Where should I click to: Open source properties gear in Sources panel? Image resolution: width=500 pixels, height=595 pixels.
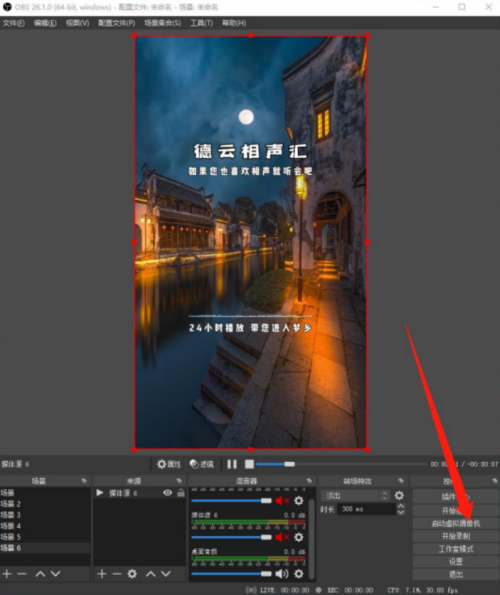tap(132, 573)
